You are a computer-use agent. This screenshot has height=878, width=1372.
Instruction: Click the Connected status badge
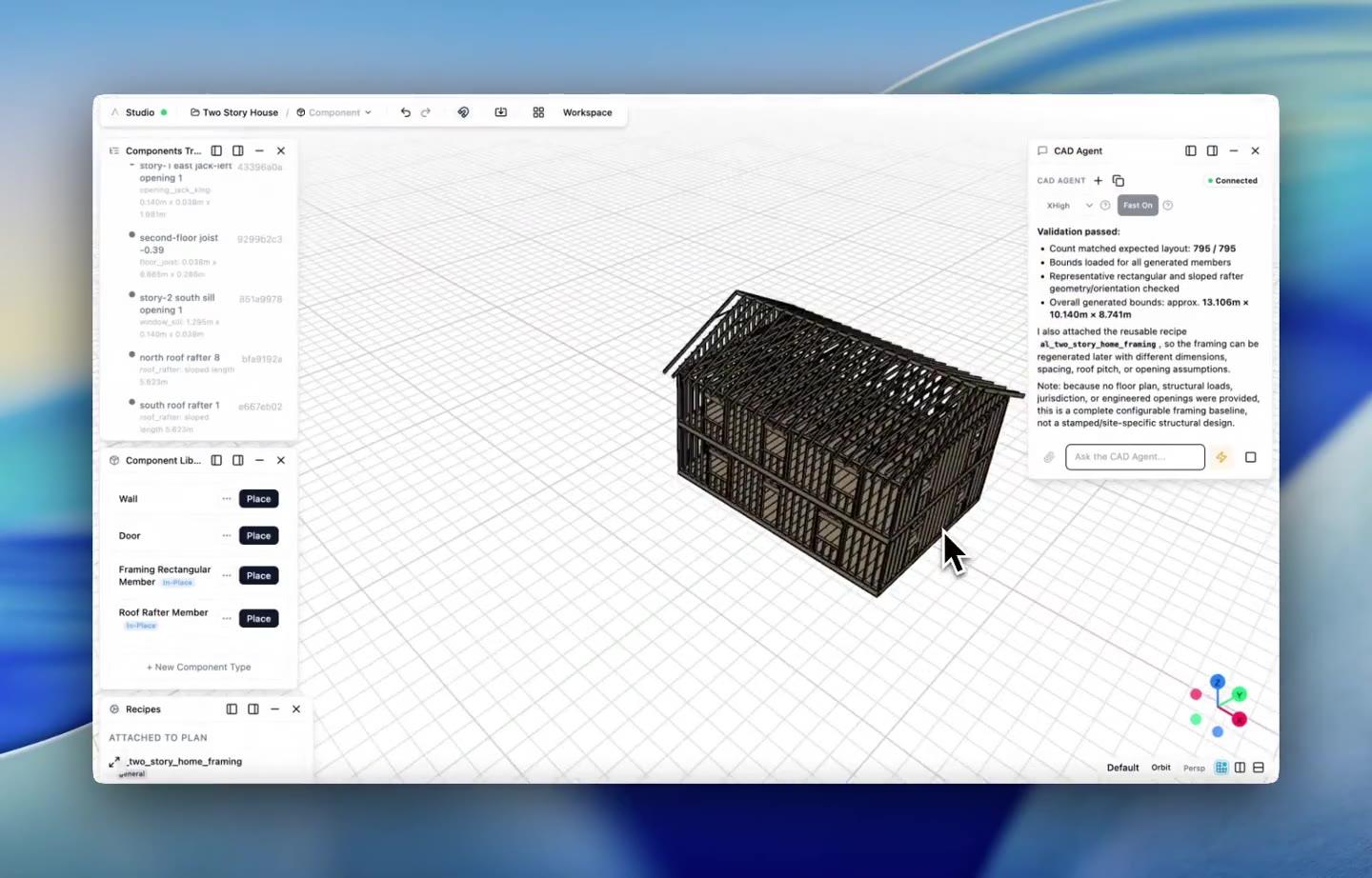(x=1233, y=181)
